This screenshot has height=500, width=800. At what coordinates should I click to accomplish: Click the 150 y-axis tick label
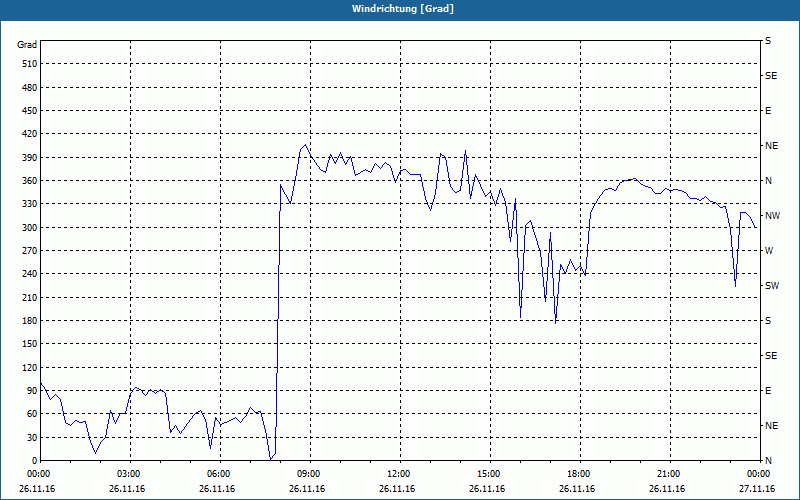point(30,344)
